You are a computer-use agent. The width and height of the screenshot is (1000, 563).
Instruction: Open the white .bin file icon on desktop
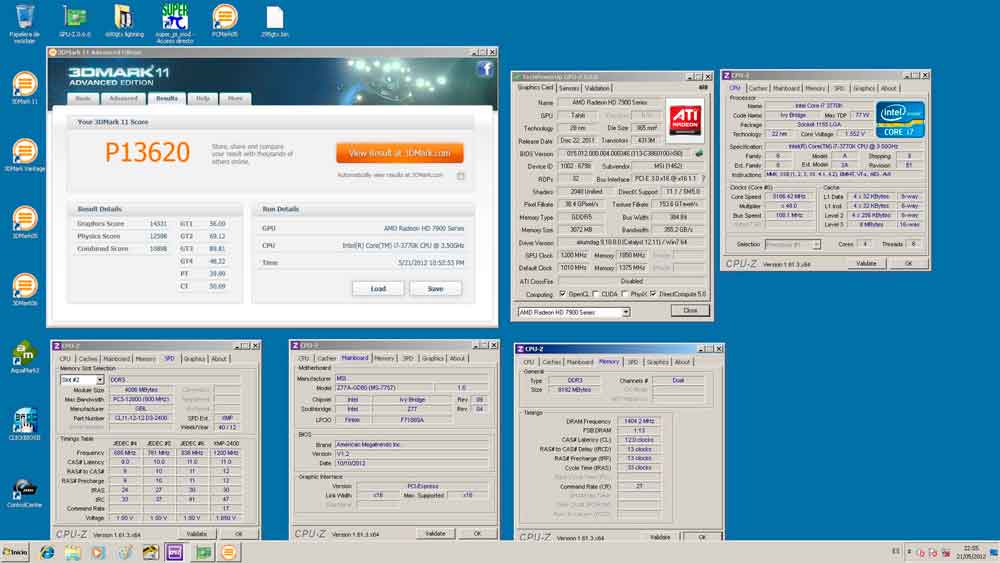[x=275, y=18]
